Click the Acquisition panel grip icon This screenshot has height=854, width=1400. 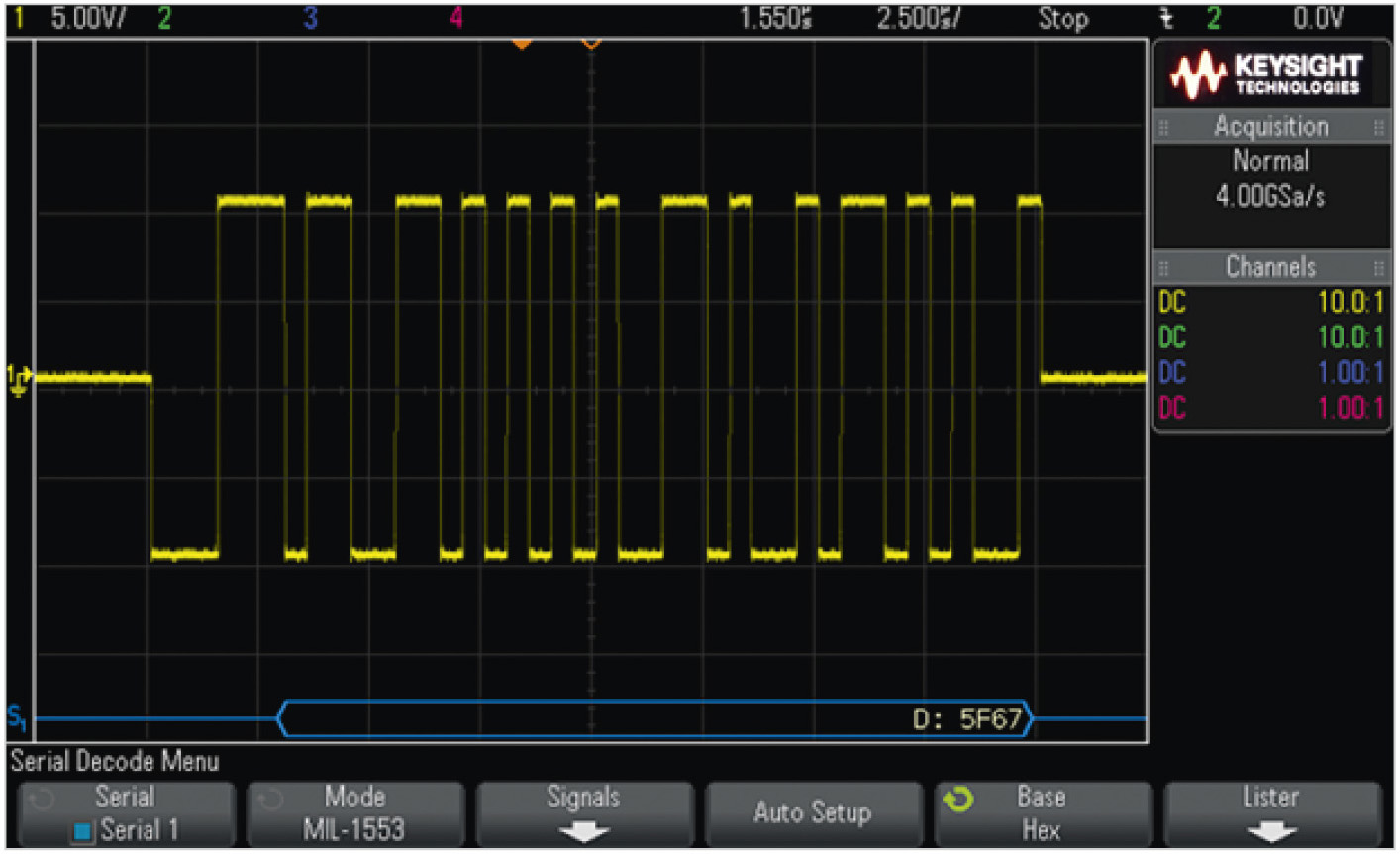coord(1164,128)
